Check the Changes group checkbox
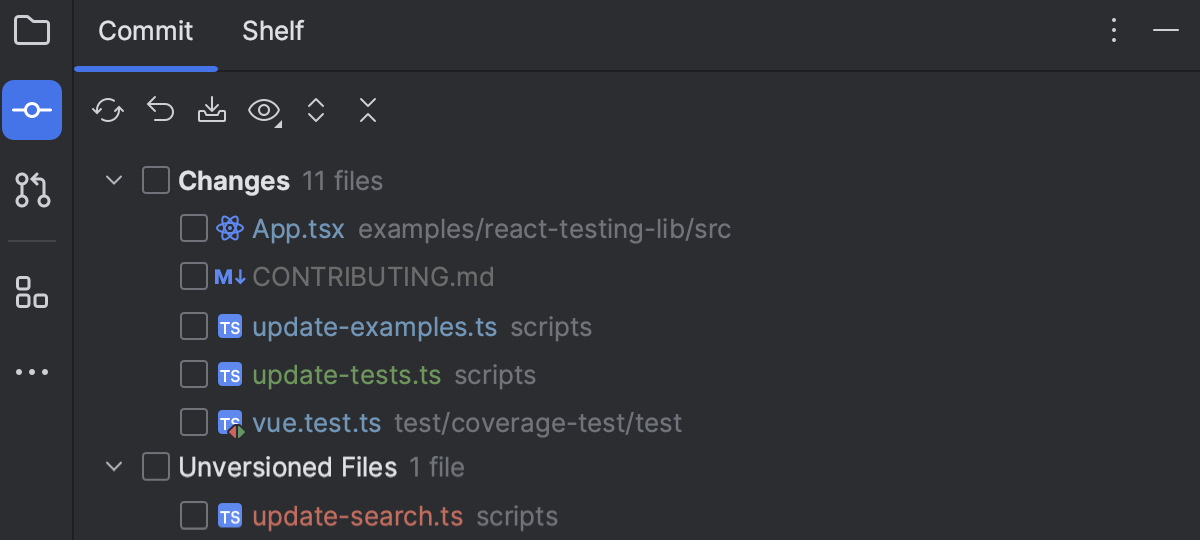 [156, 181]
